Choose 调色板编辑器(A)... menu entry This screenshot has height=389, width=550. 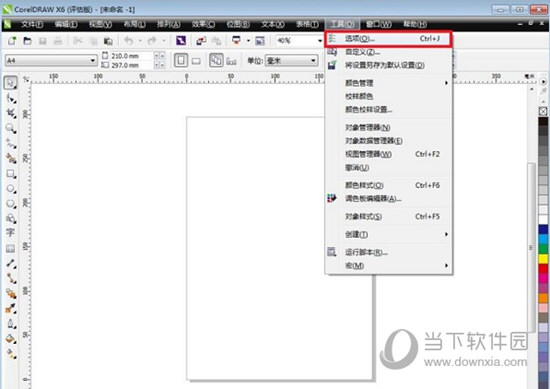pos(389,199)
